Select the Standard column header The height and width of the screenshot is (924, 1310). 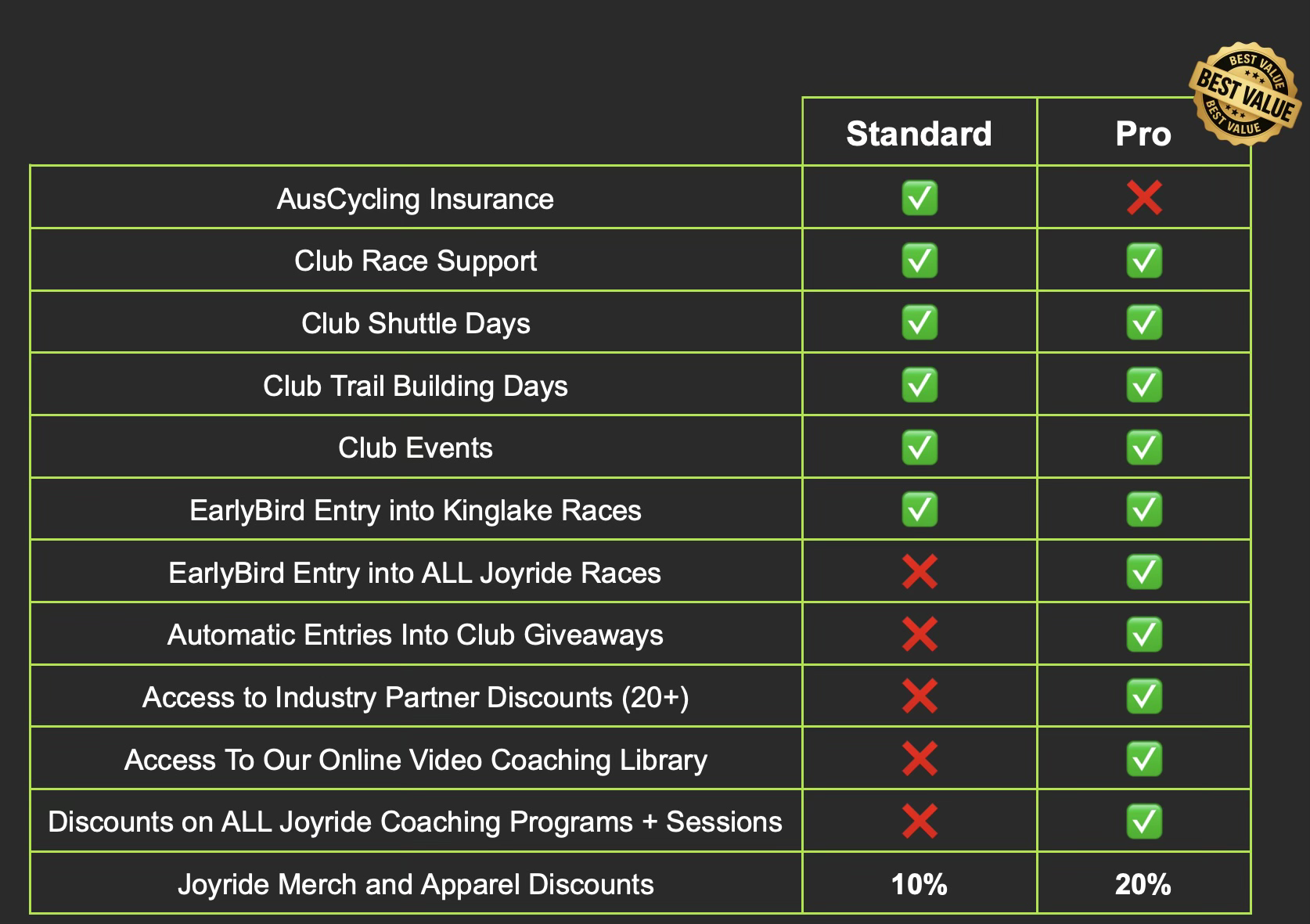(x=919, y=134)
